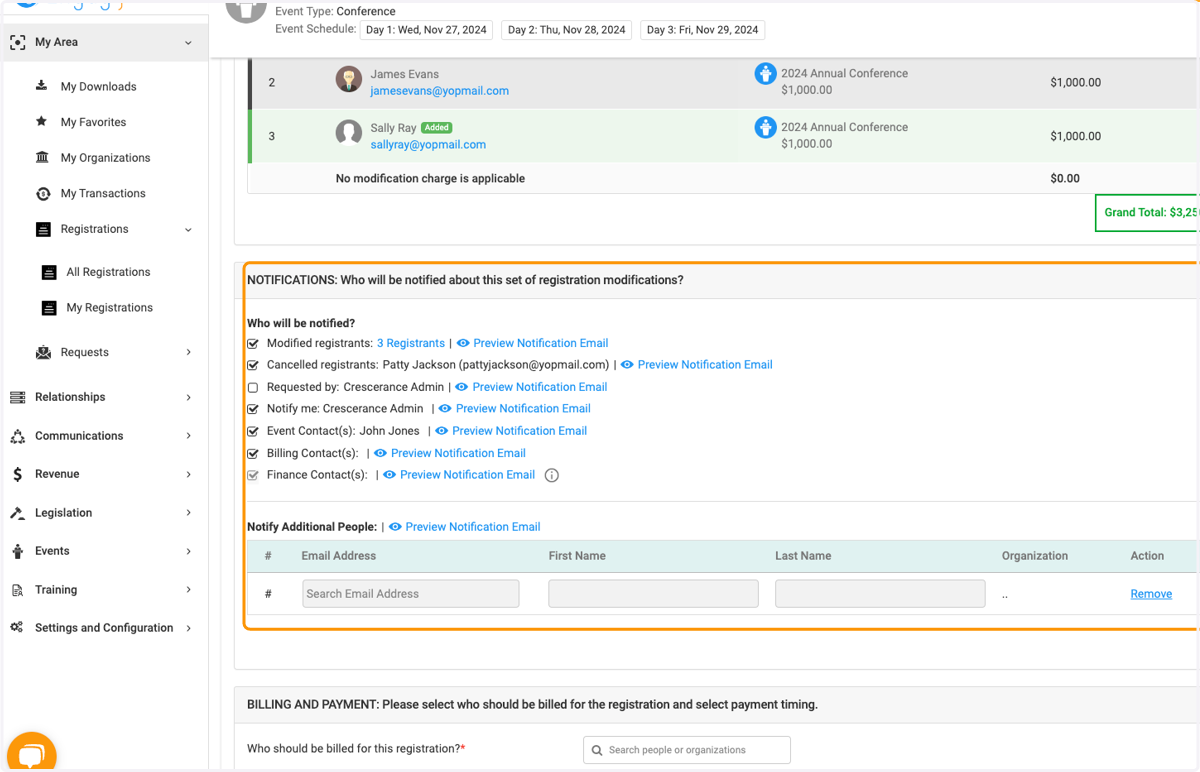This screenshot has height=772, width=1200.
Task: Click Remove link in additional people table
Action: [1151, 594]
